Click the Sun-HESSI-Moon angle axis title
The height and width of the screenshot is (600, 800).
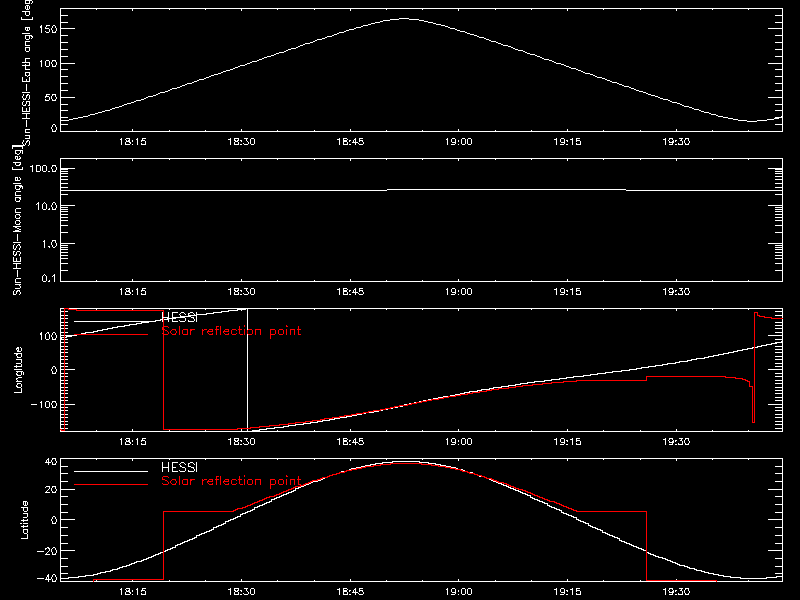point(17,219)
